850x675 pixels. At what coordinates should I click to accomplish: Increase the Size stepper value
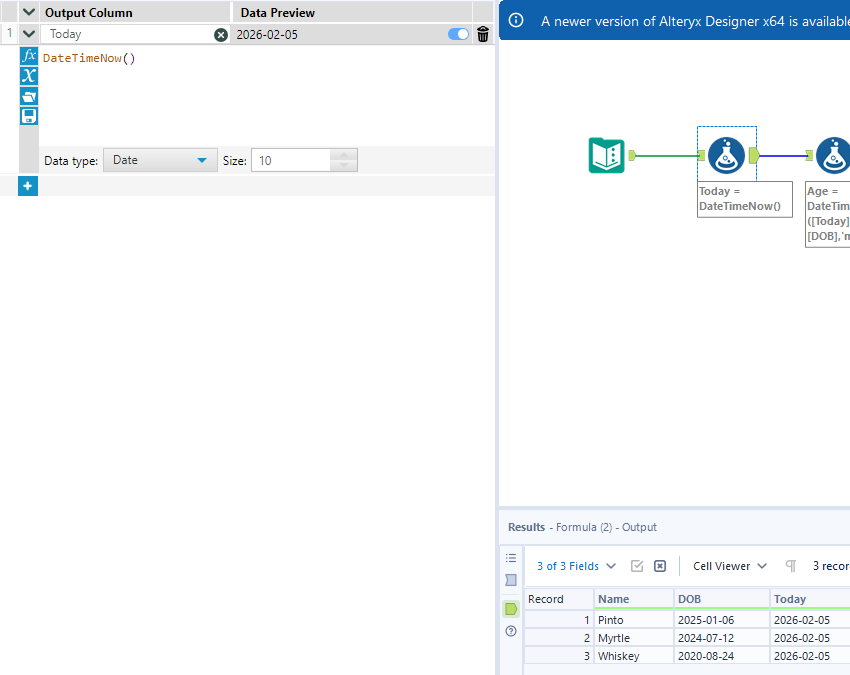coord(344,155)
